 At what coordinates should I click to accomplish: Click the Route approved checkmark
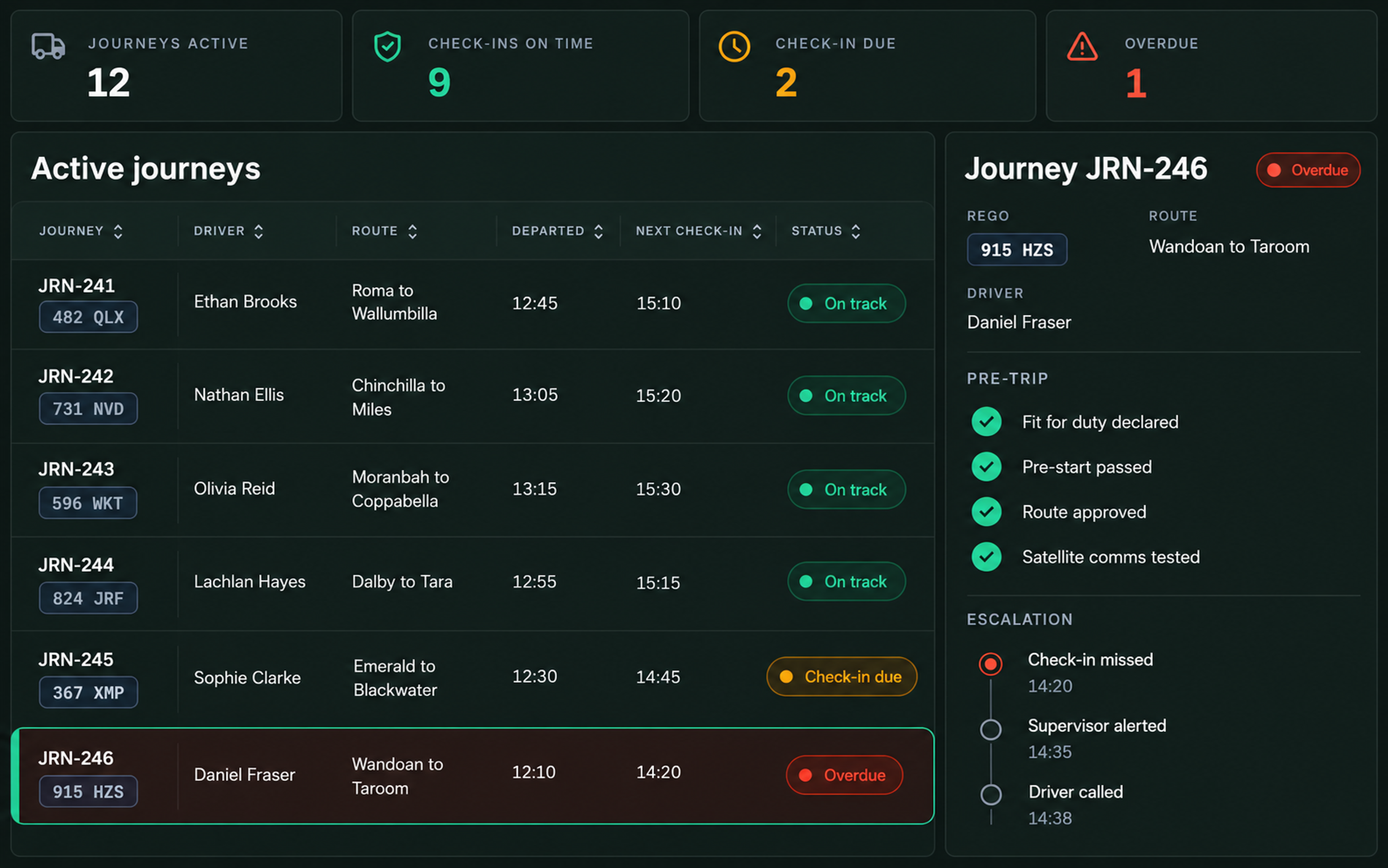[x=986, y=512]
